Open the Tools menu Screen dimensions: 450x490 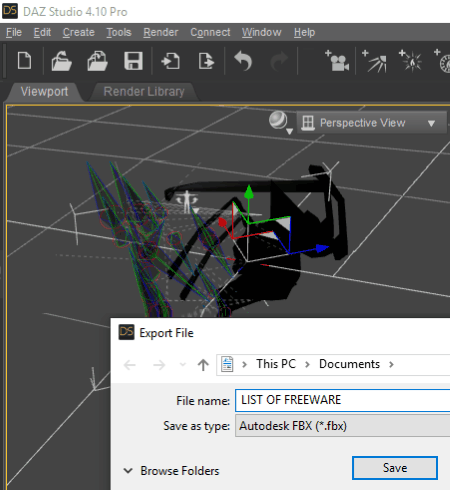pyautogui.click(x=119, y=32)
